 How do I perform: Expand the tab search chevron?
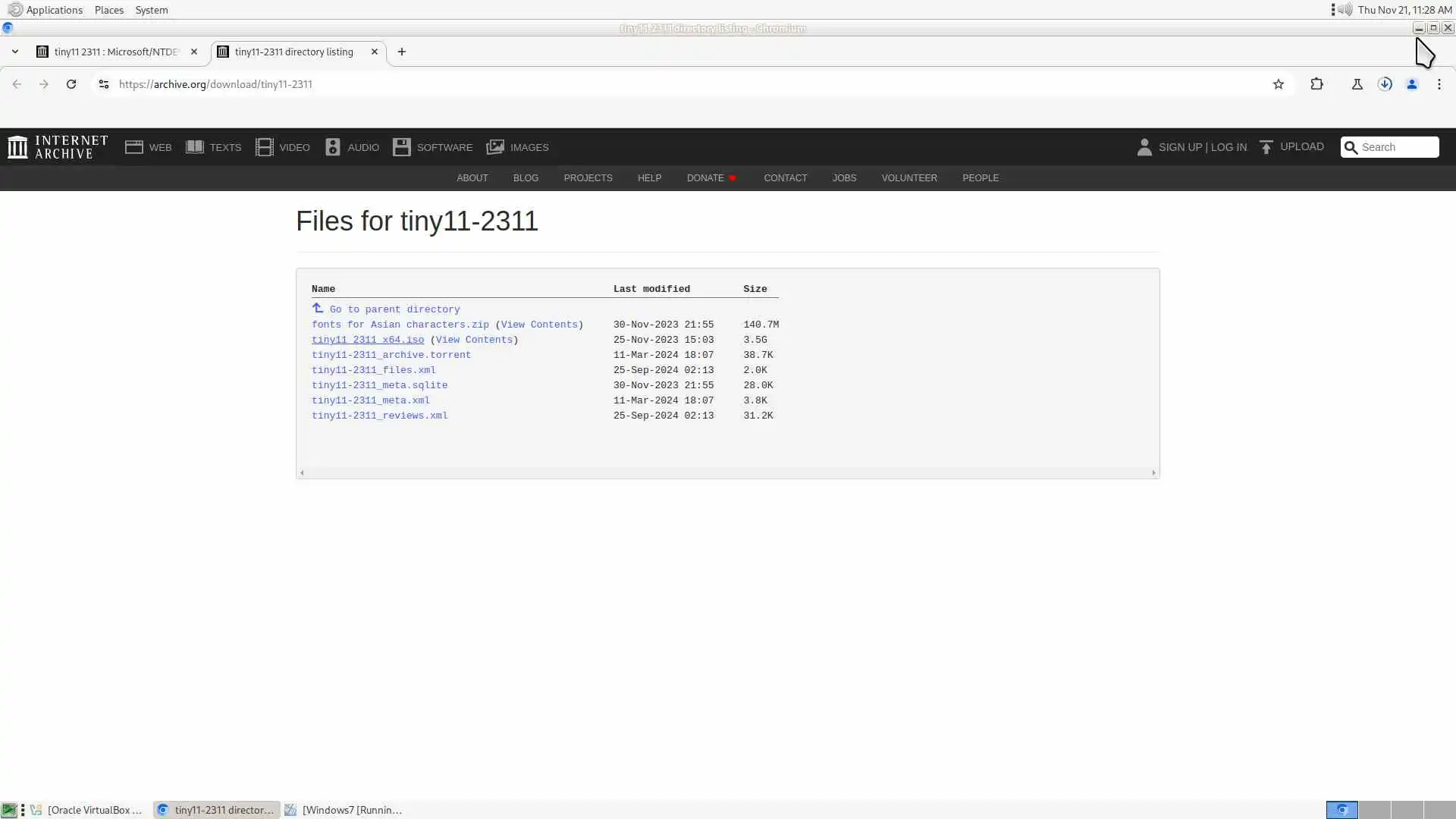coord(14,52)
